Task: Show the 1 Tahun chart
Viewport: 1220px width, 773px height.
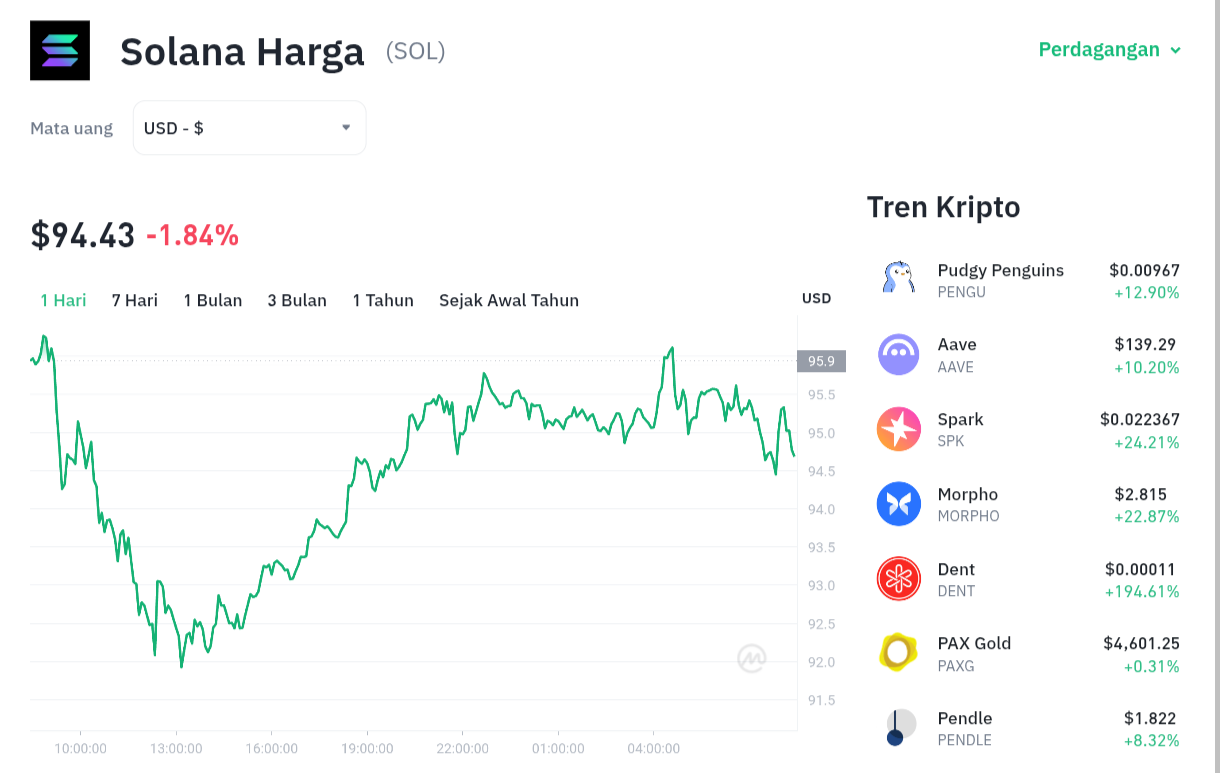Action: (383, 300)
